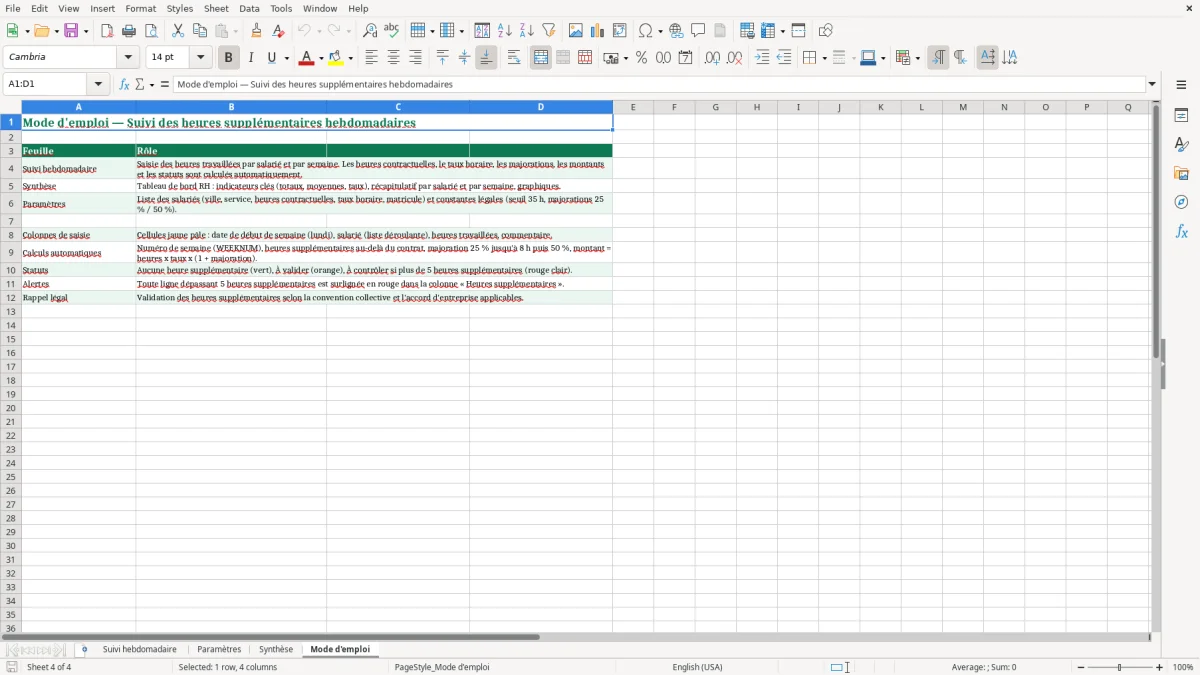
Task: Switch to Suivi hebdomadaire sheet tab
Action: pos(139,649)
